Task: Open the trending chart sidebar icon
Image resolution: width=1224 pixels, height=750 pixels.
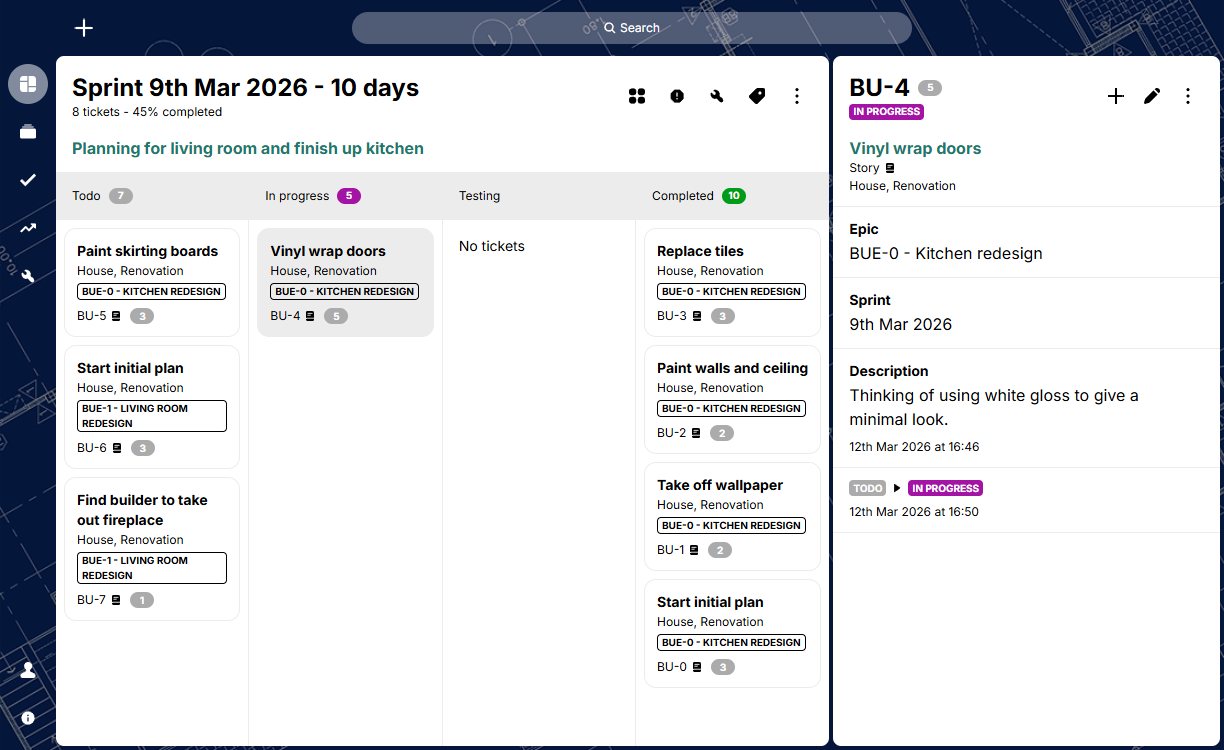Action: coord(28,228)
